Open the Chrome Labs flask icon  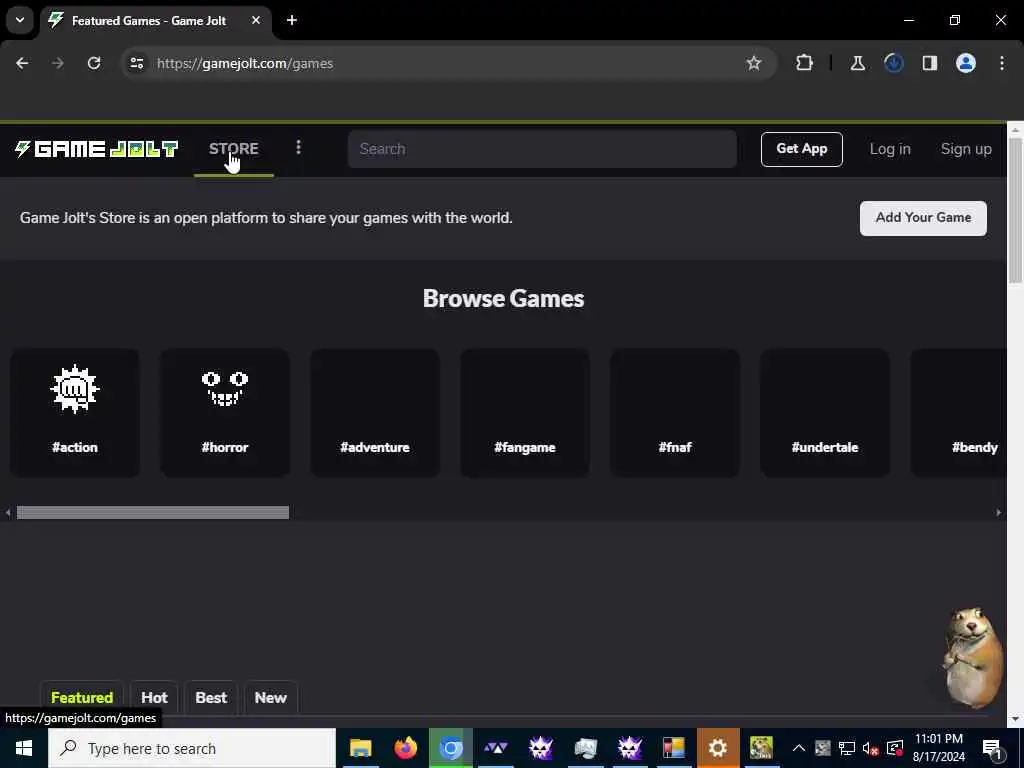pos(857,63)
